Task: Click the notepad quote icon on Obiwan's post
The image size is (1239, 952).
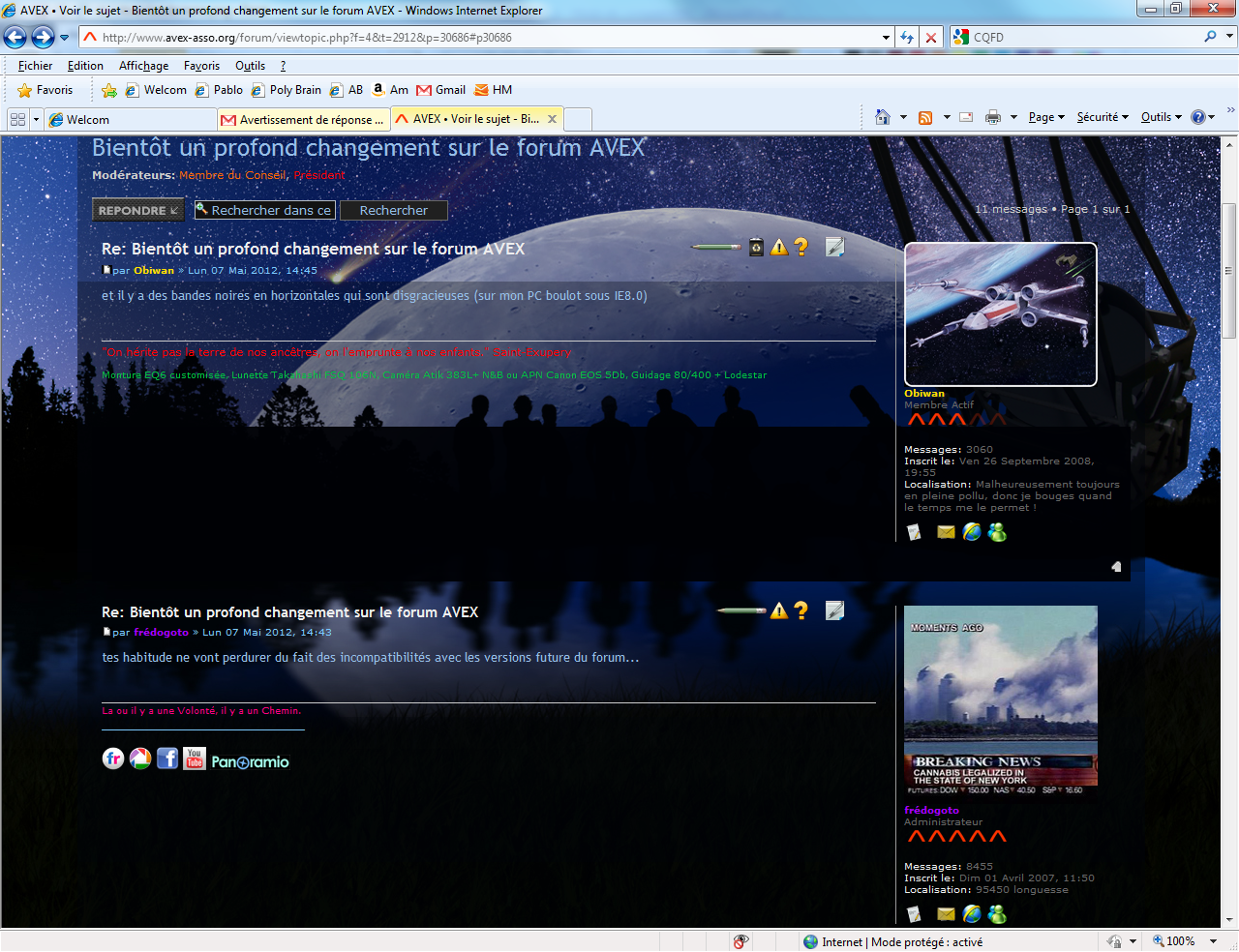Action: click(834, 247)
